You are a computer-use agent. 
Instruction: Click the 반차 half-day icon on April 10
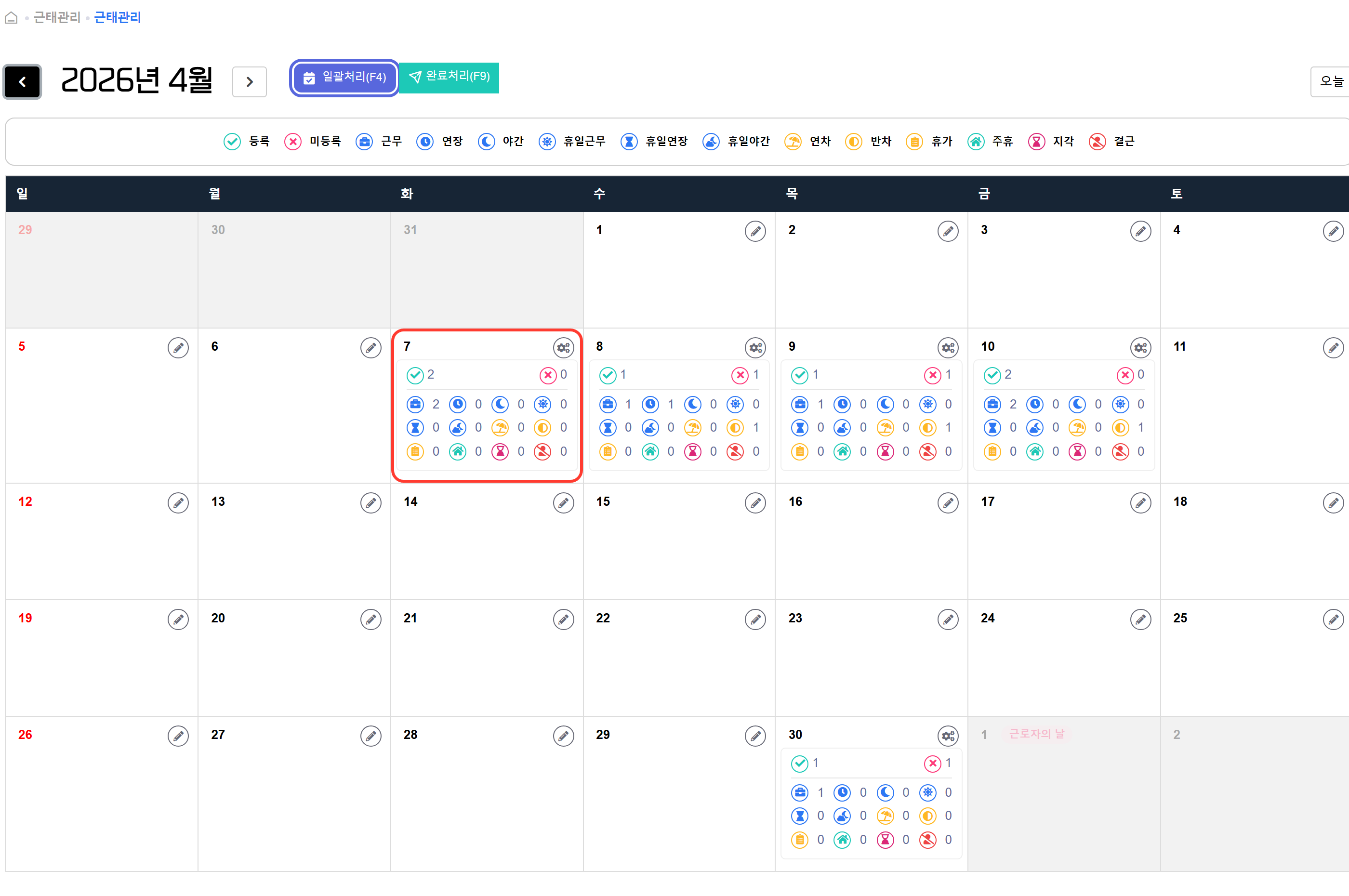[x=1121, y=427]
